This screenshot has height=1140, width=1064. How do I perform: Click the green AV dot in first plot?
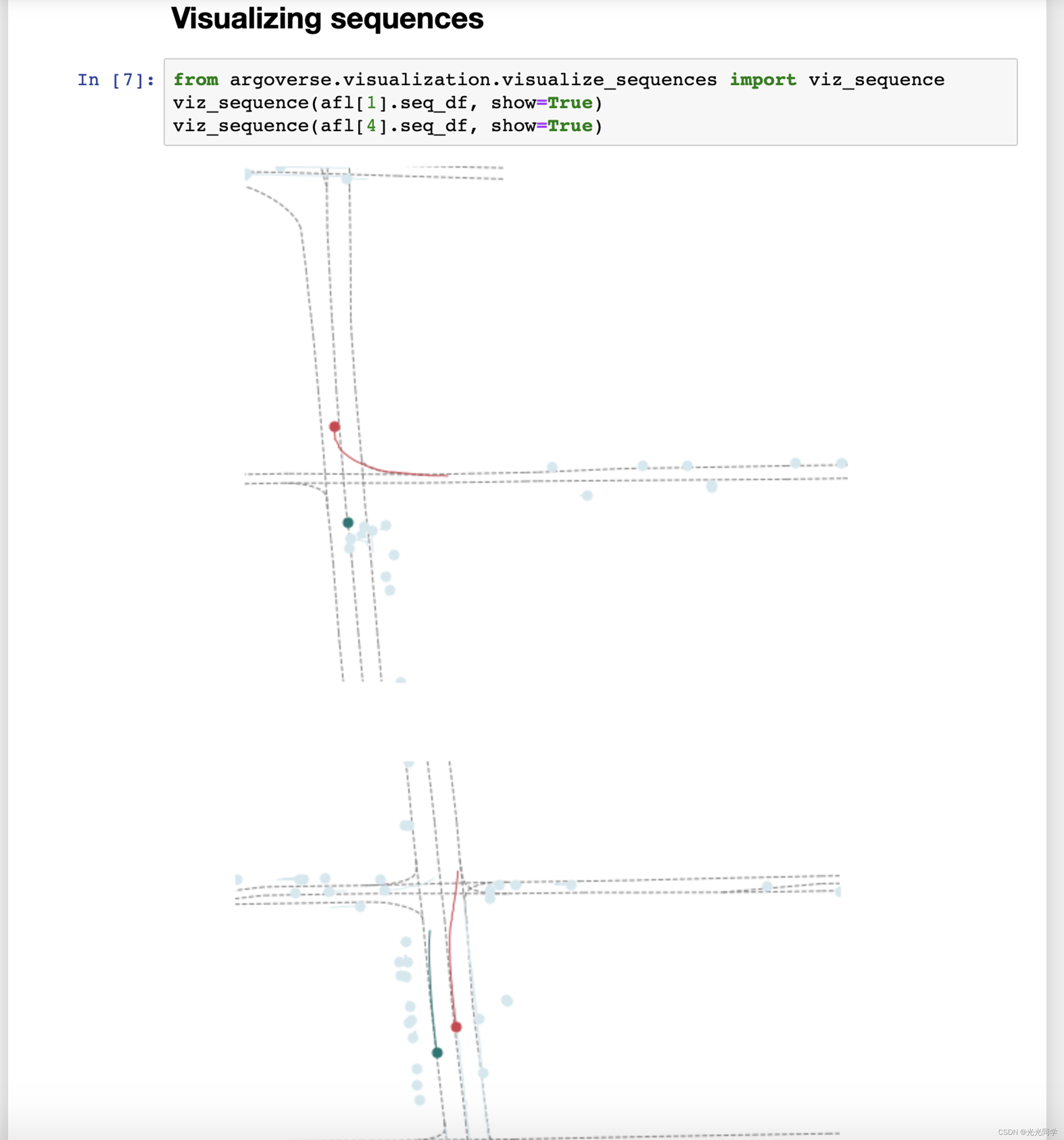(348, 522)
